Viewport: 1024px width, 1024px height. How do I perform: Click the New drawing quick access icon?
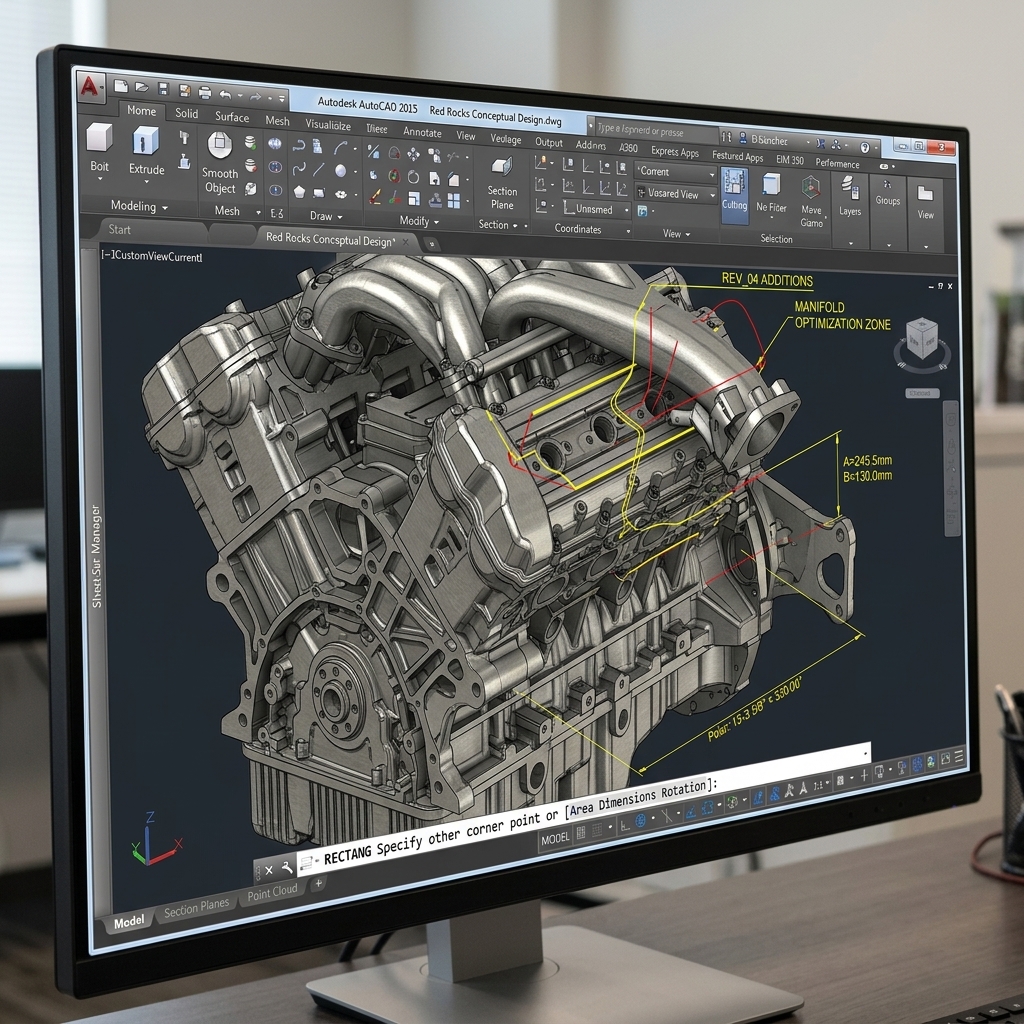coord(121,86)
